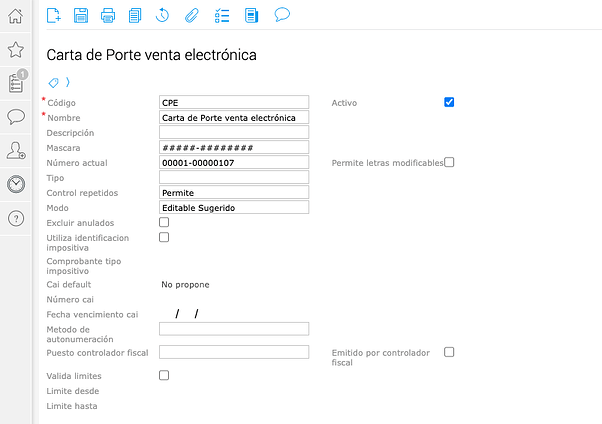Open Favorites star in sidebar

[16, 50]
